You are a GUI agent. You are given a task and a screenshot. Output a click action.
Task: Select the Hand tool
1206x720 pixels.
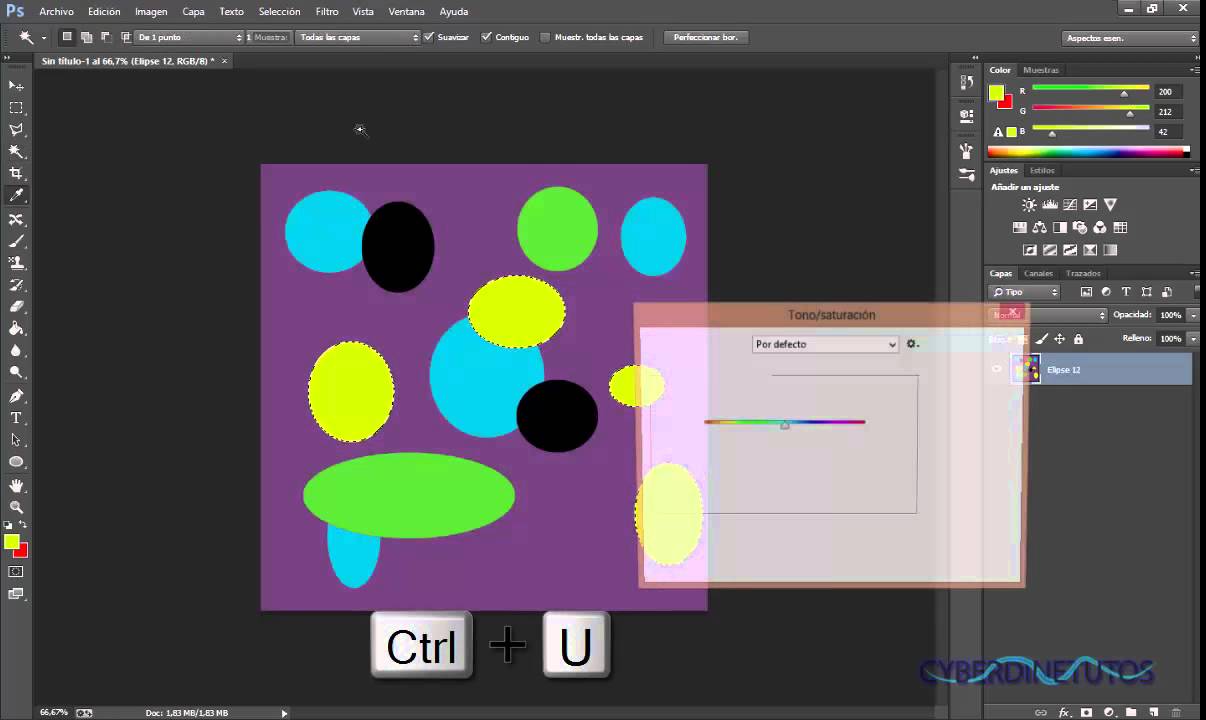(16, 485)
